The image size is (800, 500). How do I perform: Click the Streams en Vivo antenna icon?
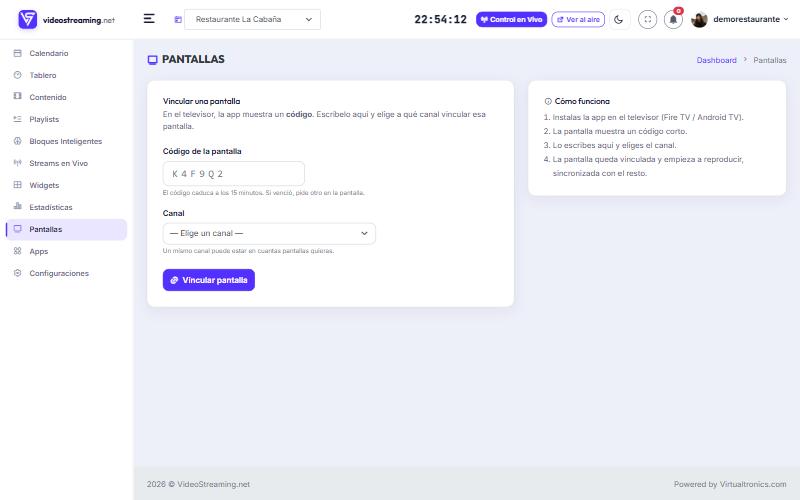pyautogui.click(x=17, y=163)
